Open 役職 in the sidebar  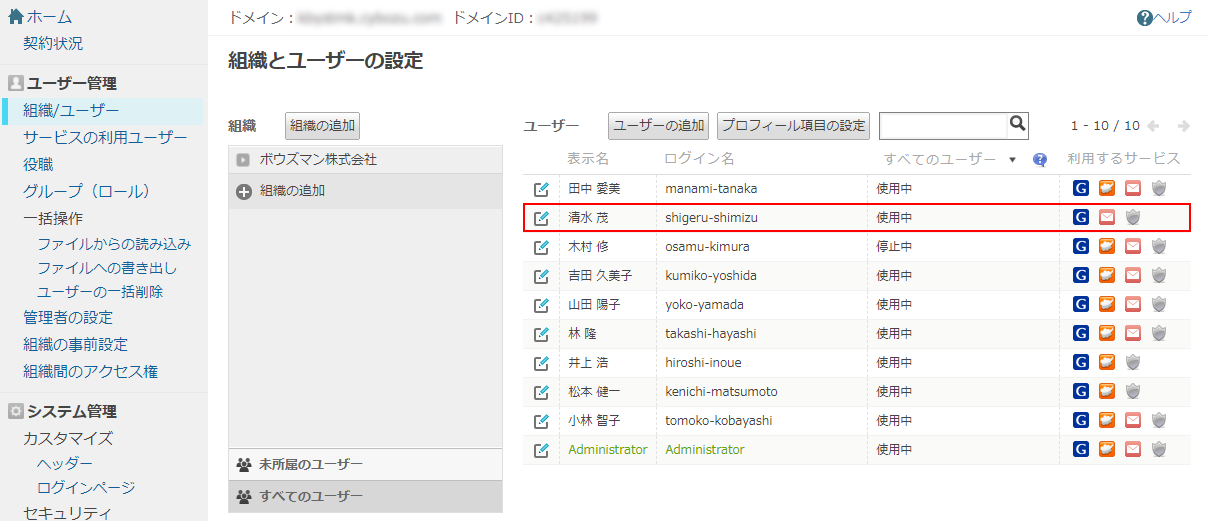coord(38,164)
